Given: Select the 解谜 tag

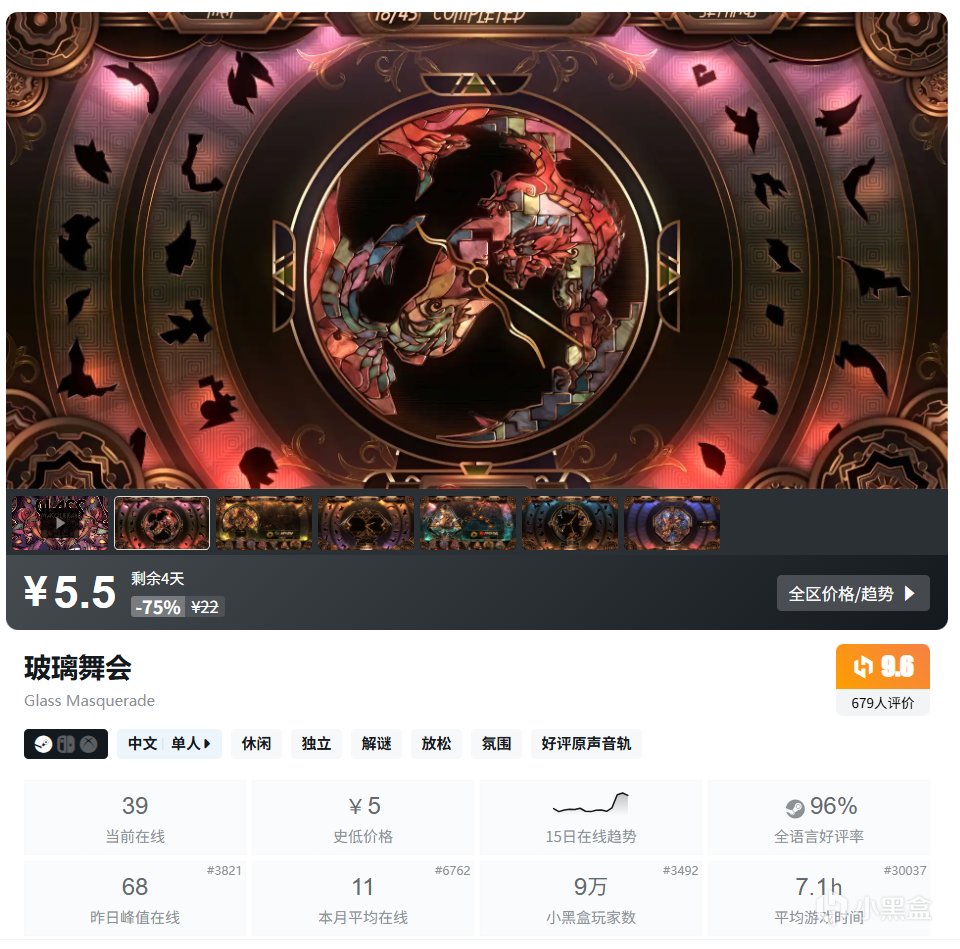Looking at the screenshot, I should (376, 744).
